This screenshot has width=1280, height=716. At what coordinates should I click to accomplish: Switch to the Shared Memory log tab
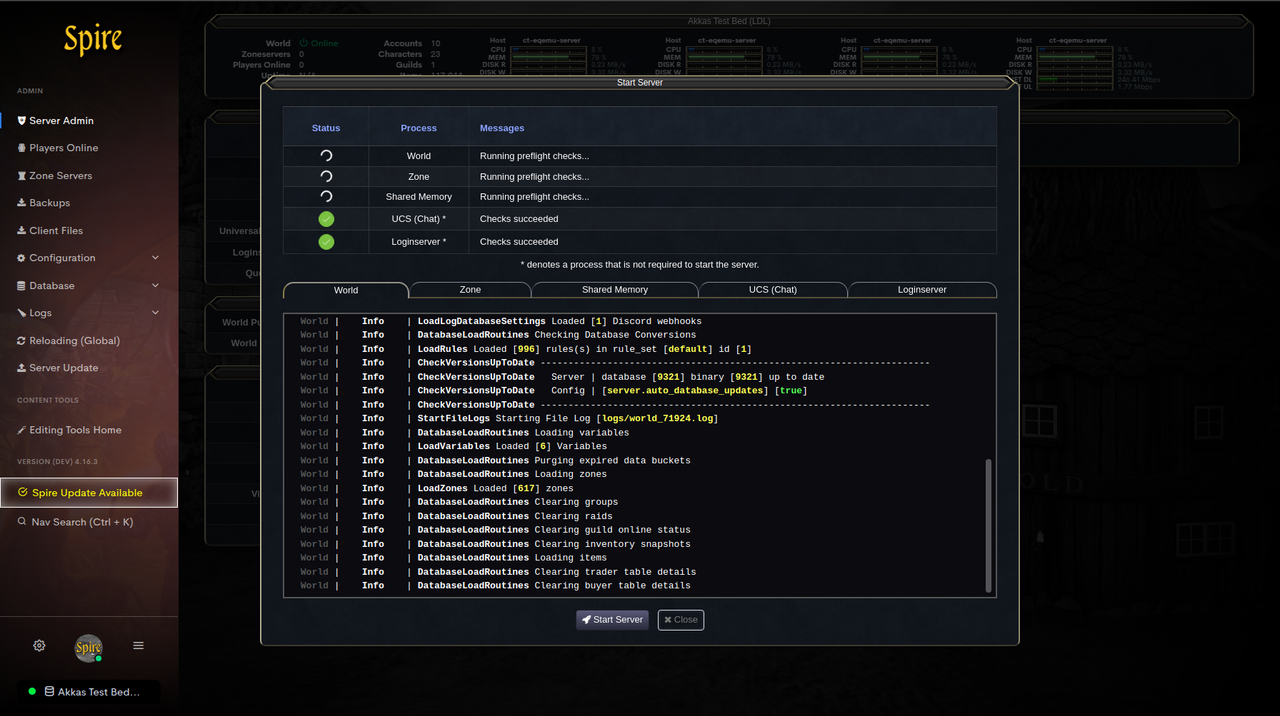point(615,290)
